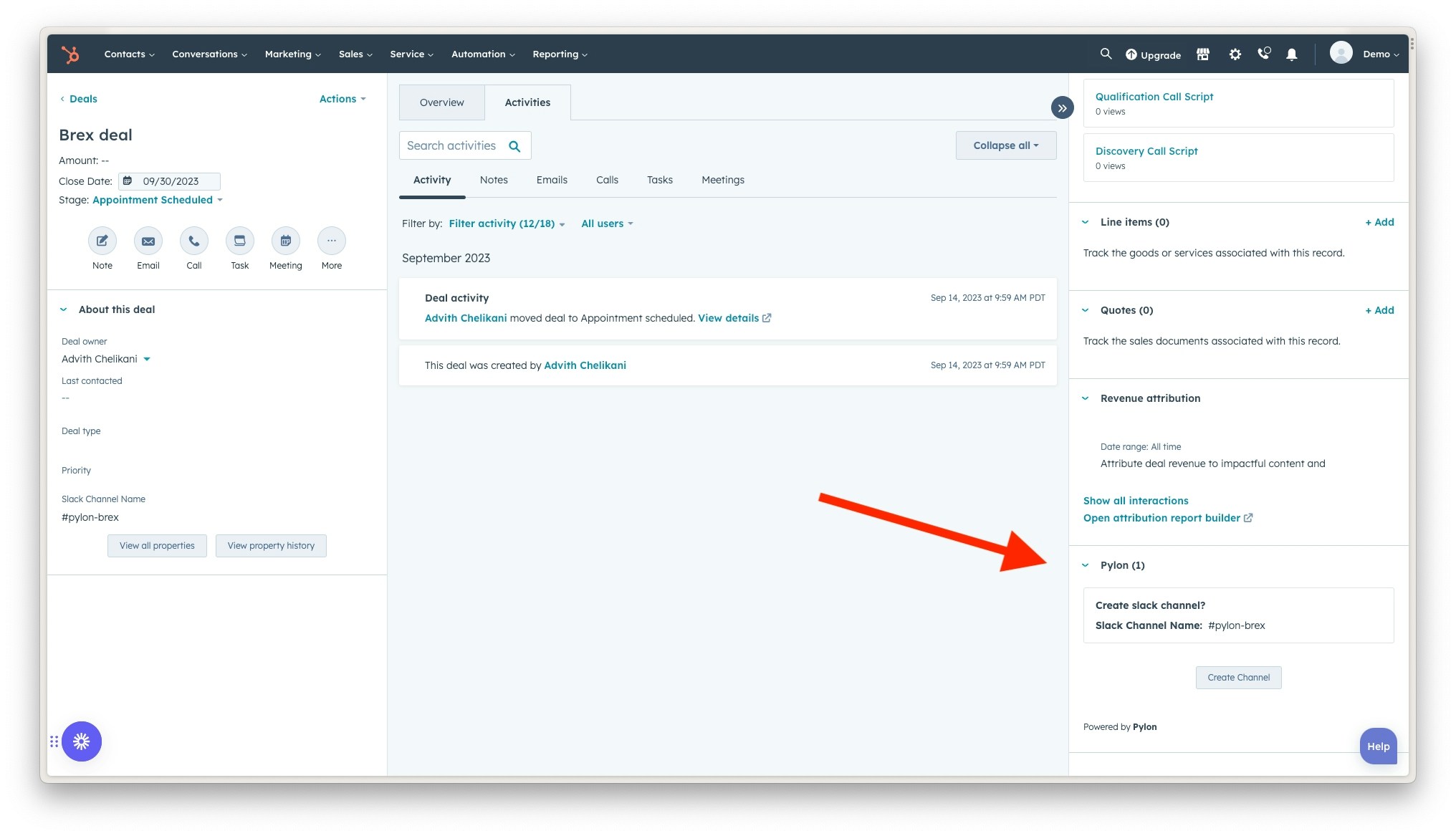
Task: Click the Search activities input field
Action: pyautogui.click(x=453, y=145)
